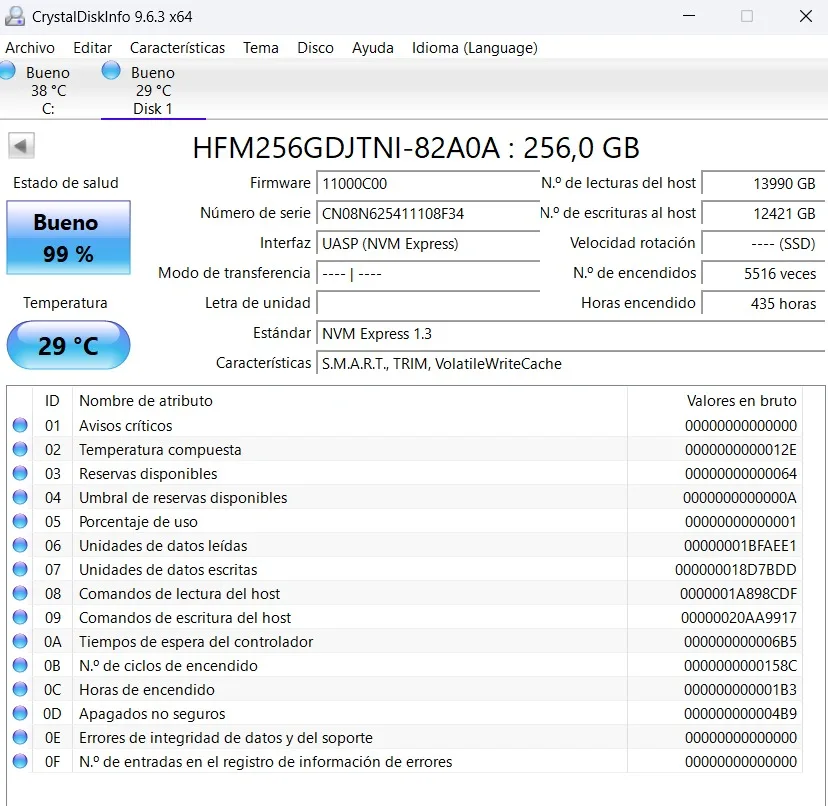Click the power-on hours 435 horas
The image size is (828, 806).
click(763, 304)
